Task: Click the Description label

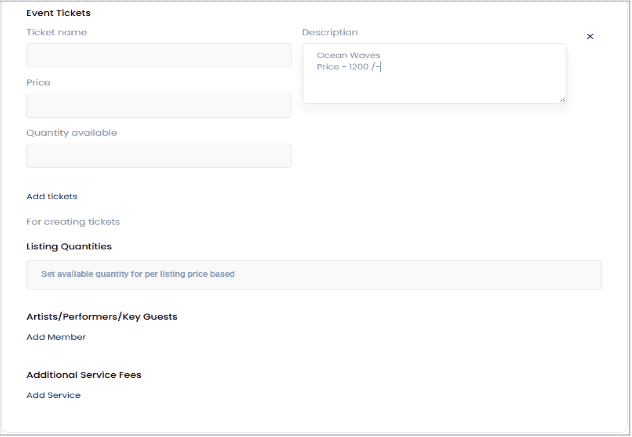Action: [x=330, y=33]
